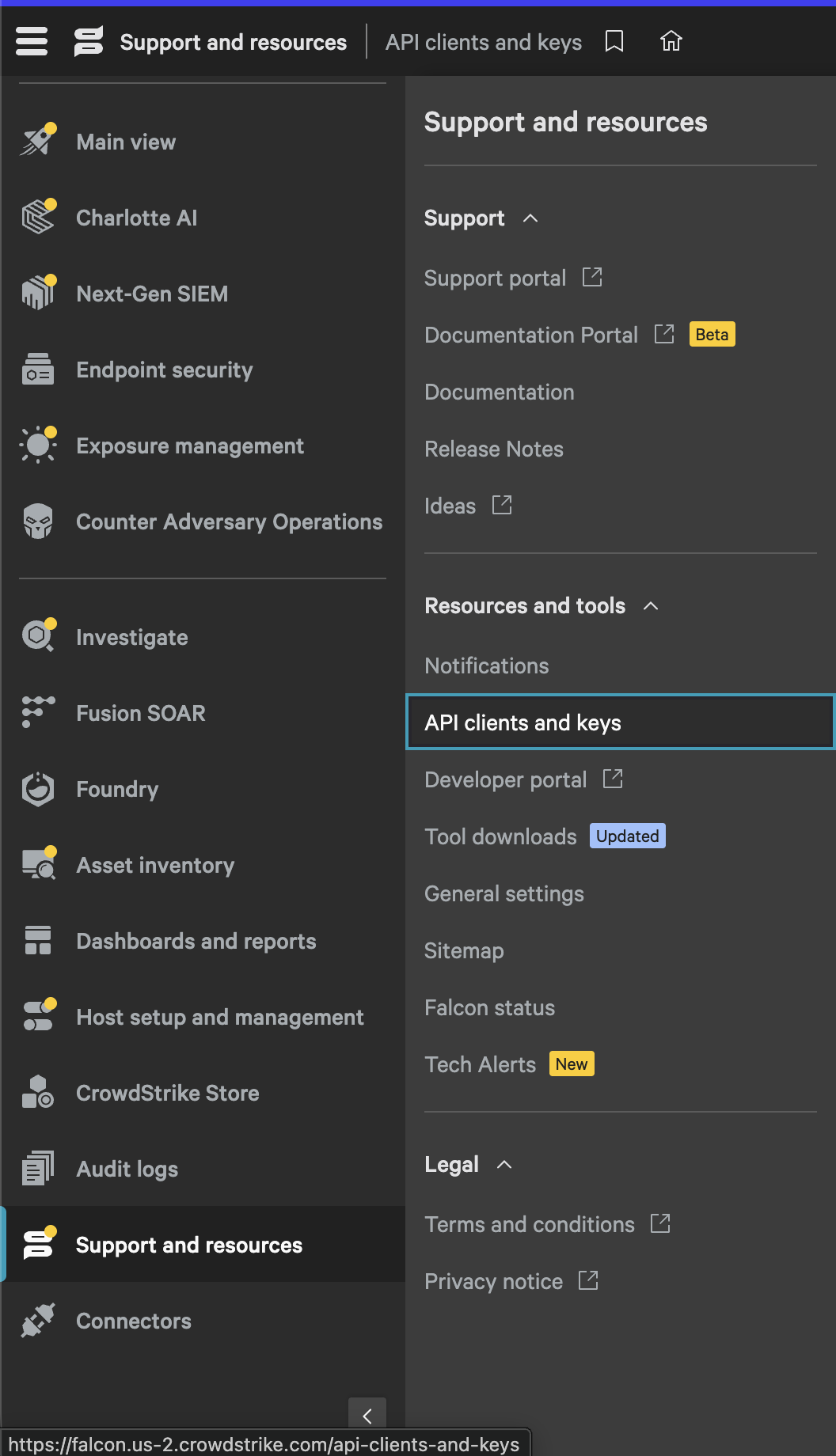The height and width of the screenshot is (1456, 836).
Task: Open Developer portal link
Action: point(506,780)
